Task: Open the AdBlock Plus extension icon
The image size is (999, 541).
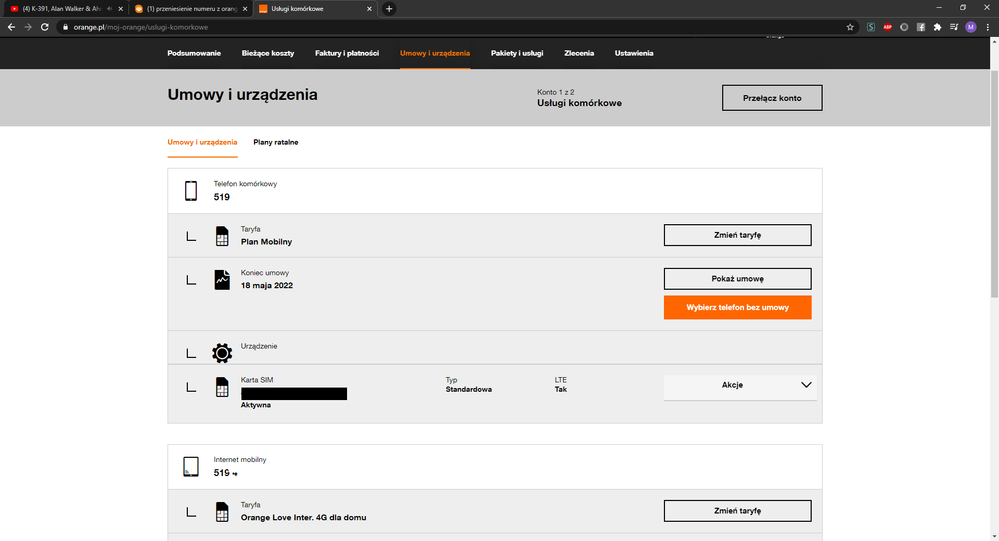Action: tap(887, 27)
